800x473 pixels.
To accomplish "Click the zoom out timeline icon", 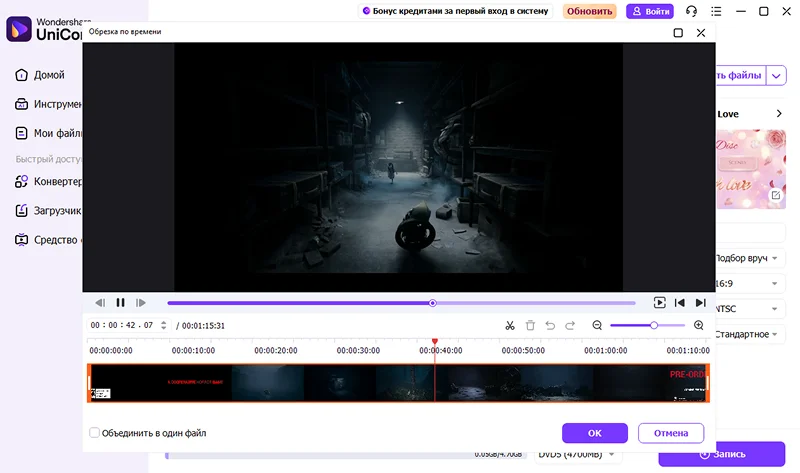I will pos(597,326).
